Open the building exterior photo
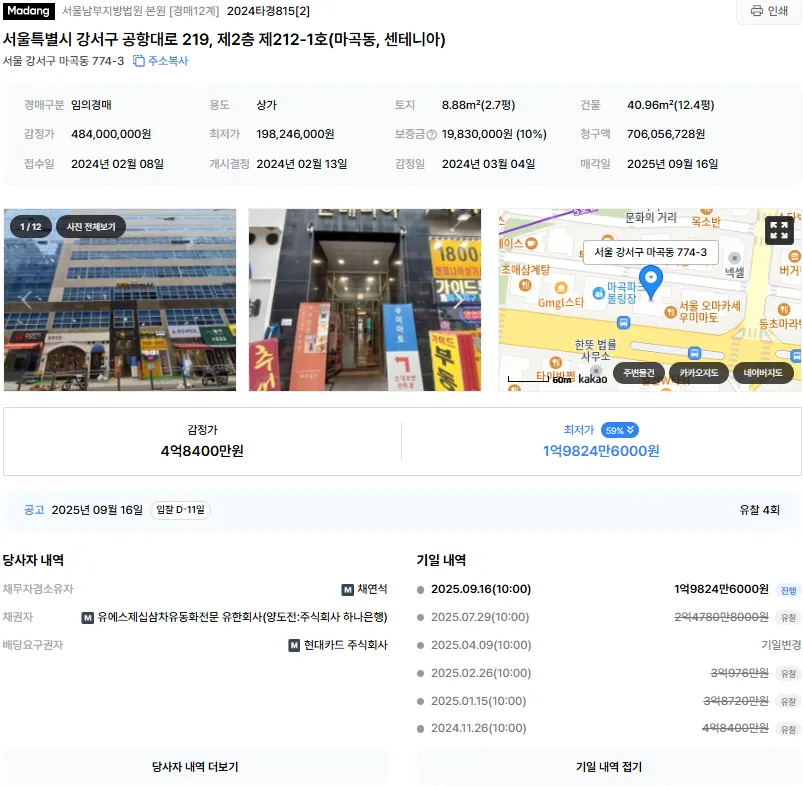 coord(120,300)
